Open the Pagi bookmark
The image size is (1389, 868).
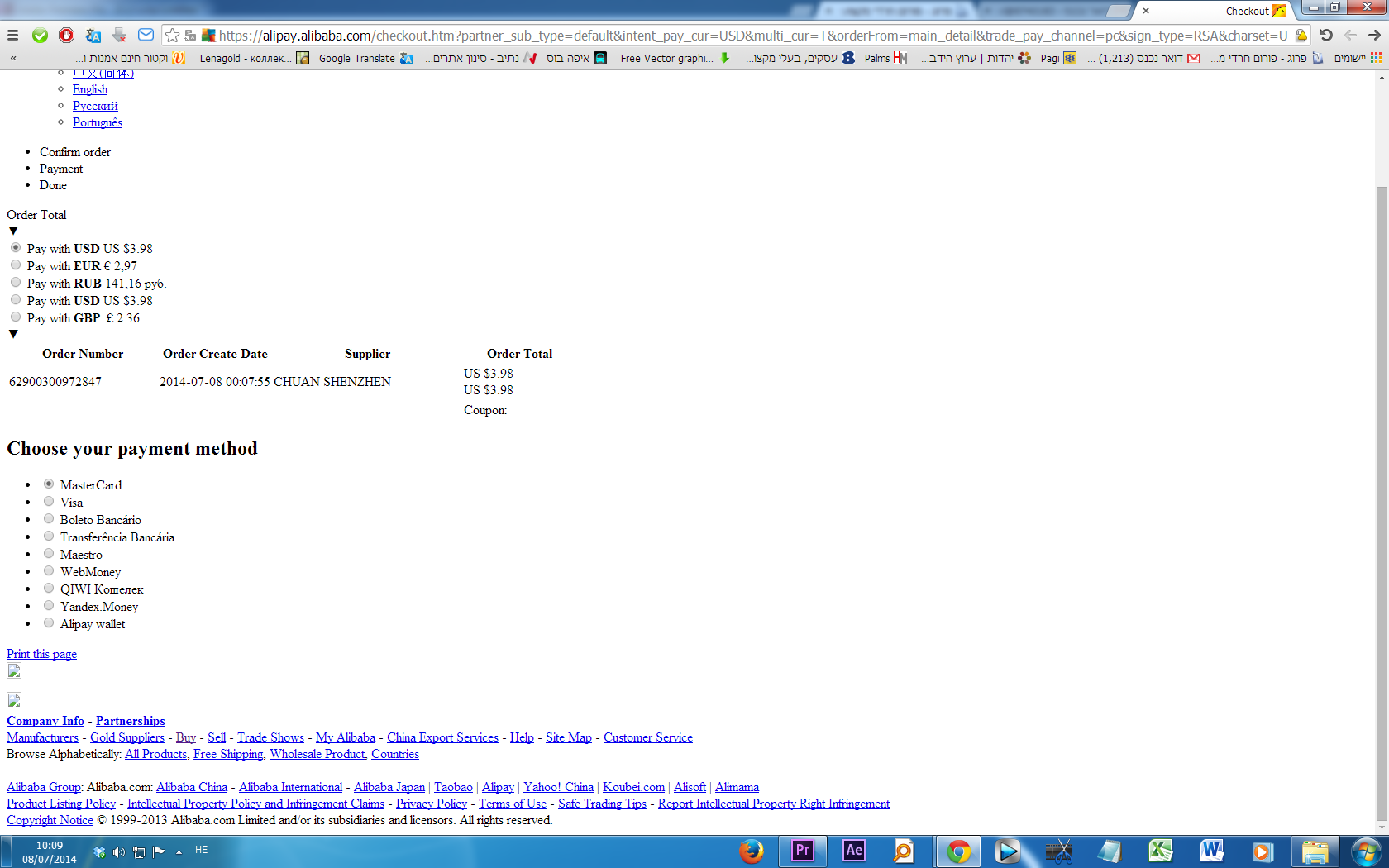1058,58
